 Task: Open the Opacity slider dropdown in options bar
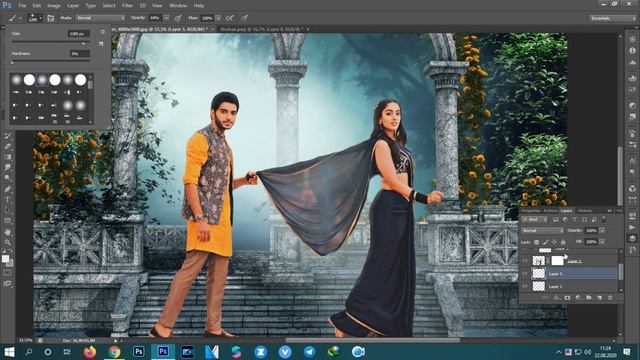point(166,18)
